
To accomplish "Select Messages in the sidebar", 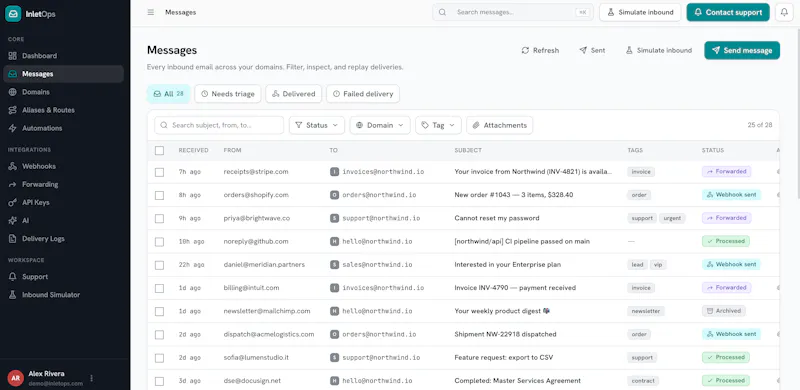I will click(x=63, y=74).
